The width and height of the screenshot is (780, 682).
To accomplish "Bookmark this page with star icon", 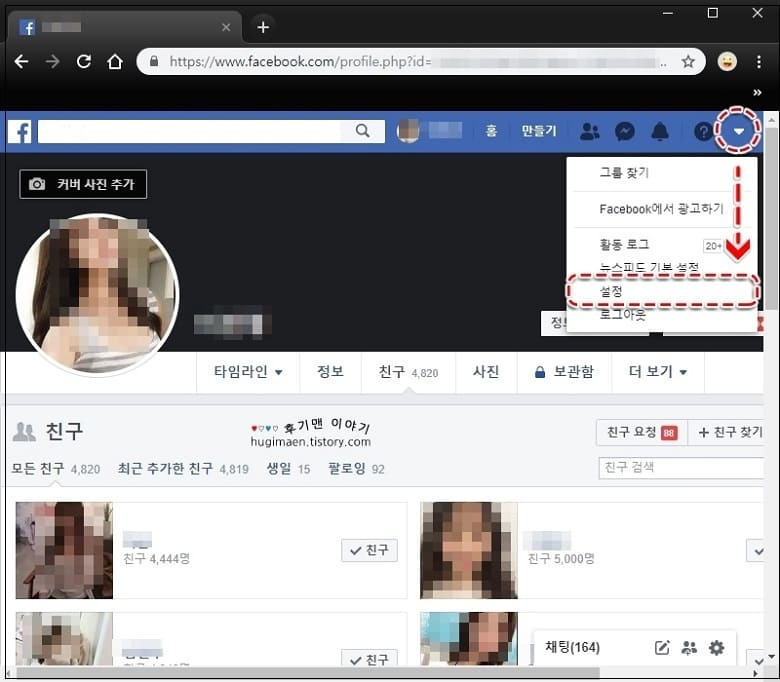I will click(x=688, y=62).
